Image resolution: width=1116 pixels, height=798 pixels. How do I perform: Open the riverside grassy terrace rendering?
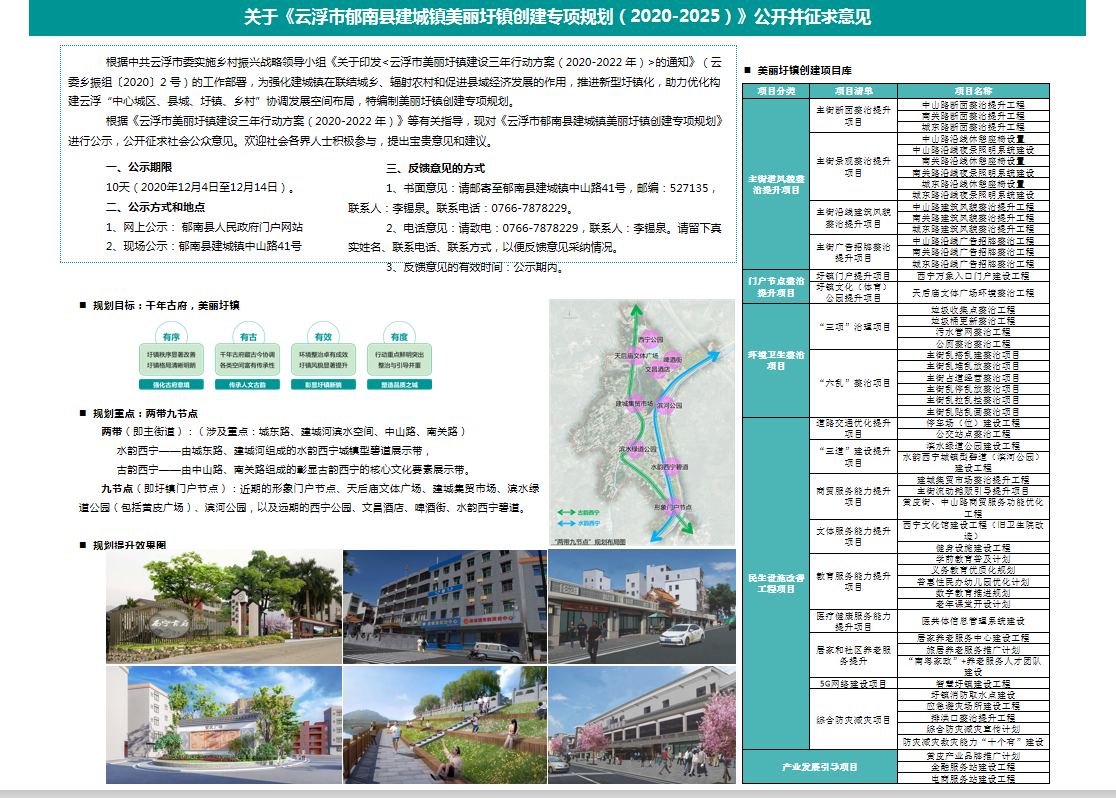pos(445,725)
